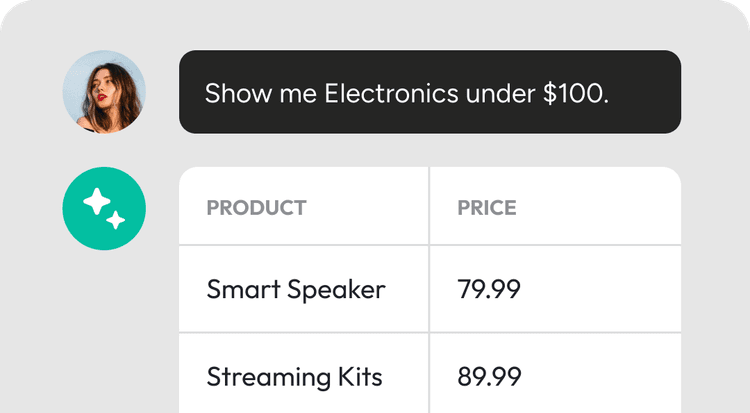This screenshot has width=750, height=413.
Task: Click the large sparkle star in the green circle
Action: (97, 201)
